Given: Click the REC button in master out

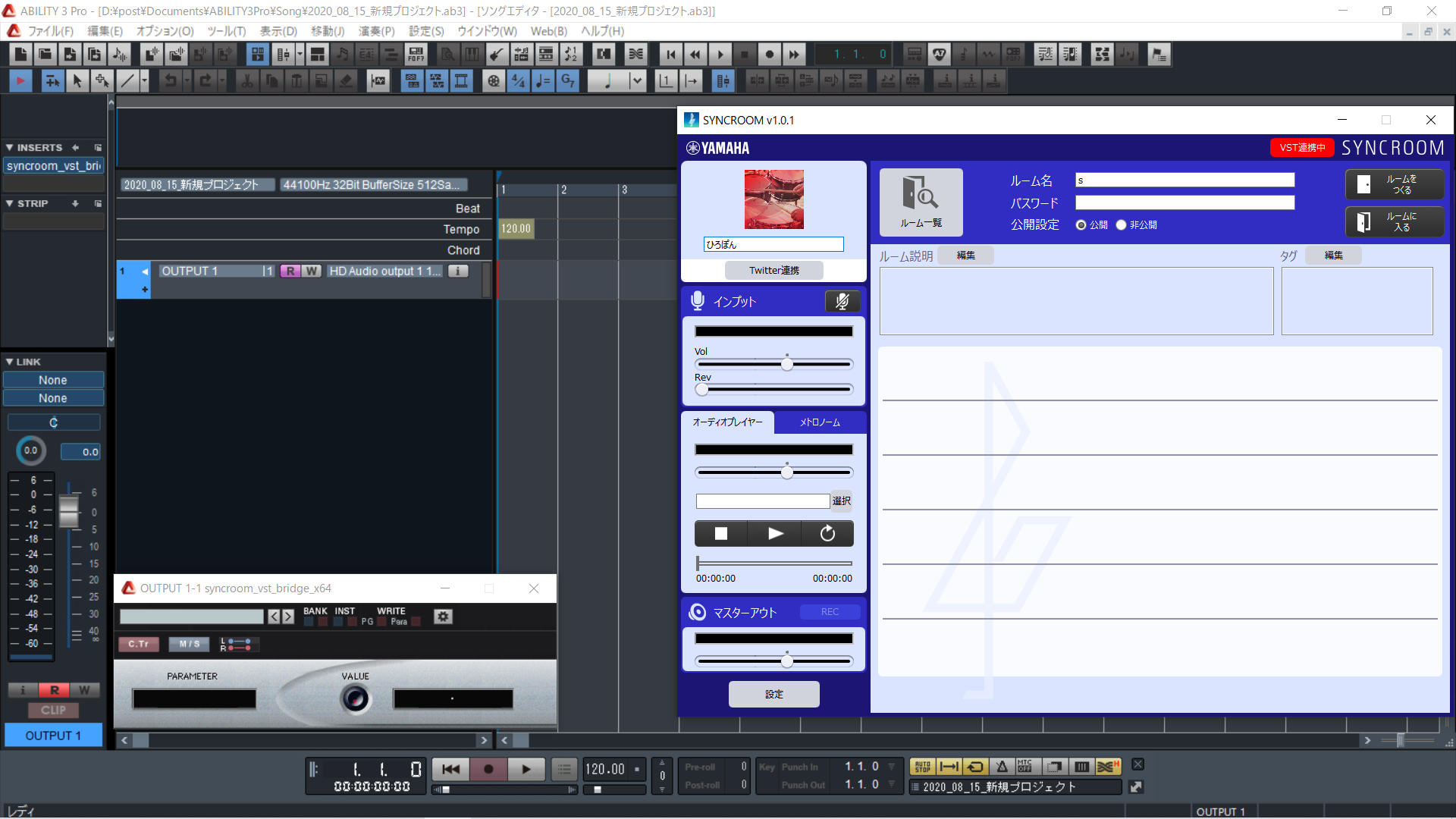Looking at the screenshot, I should pyautogui.click(x=830, y=612).
